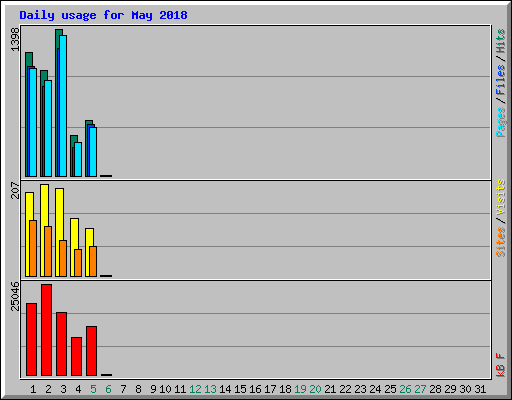This screenshot has height=400, width=512.
Task: Click green day label 19 on the x-axis
Action: [x=300, y=389]
